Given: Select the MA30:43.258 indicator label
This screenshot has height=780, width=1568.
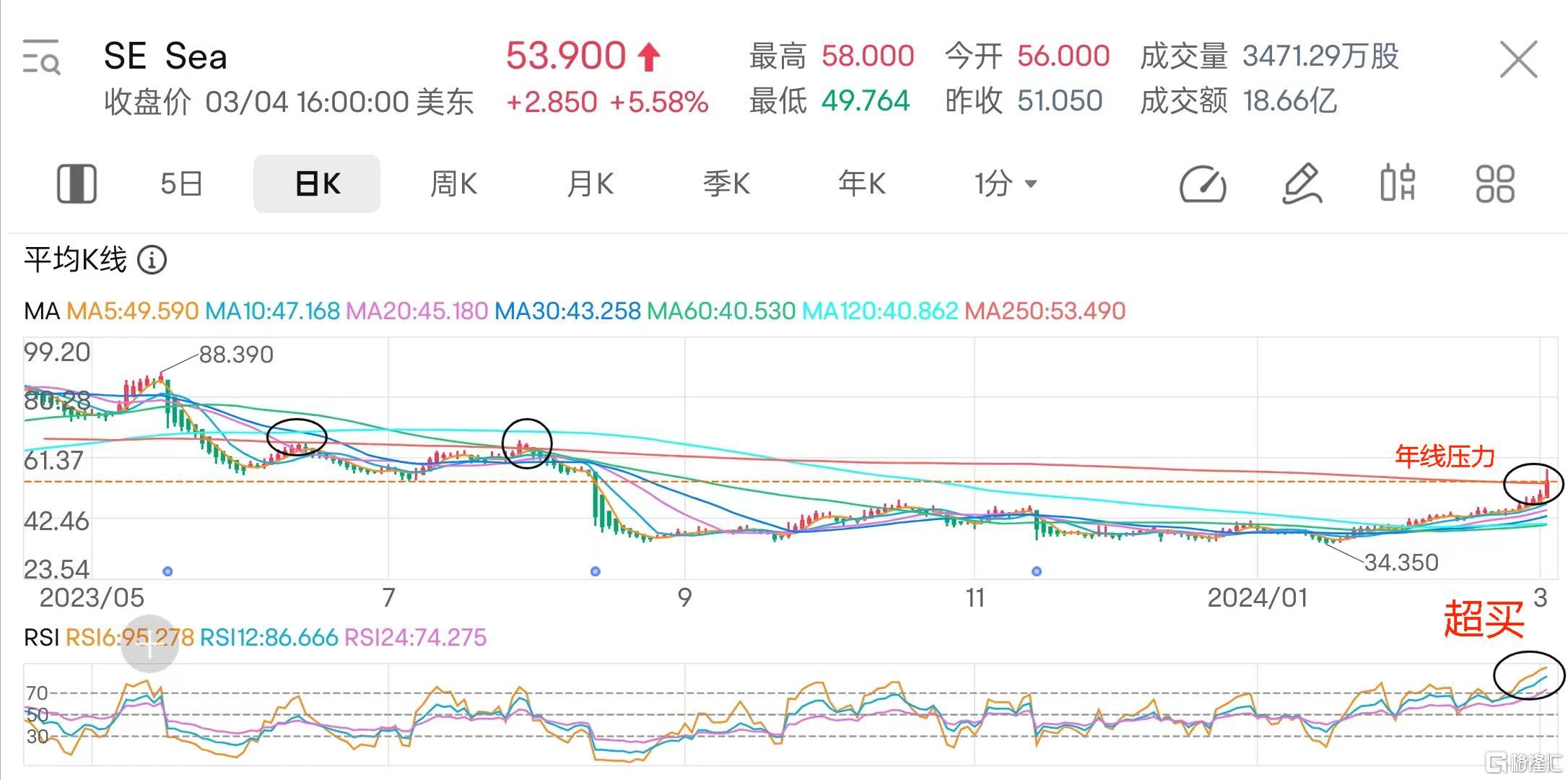Looking at the screenshot, I should click(567, 311).
